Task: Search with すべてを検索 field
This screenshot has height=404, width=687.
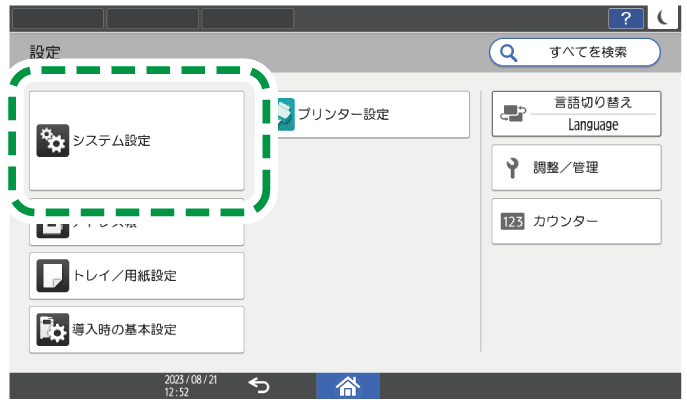Action: (574, 52)
